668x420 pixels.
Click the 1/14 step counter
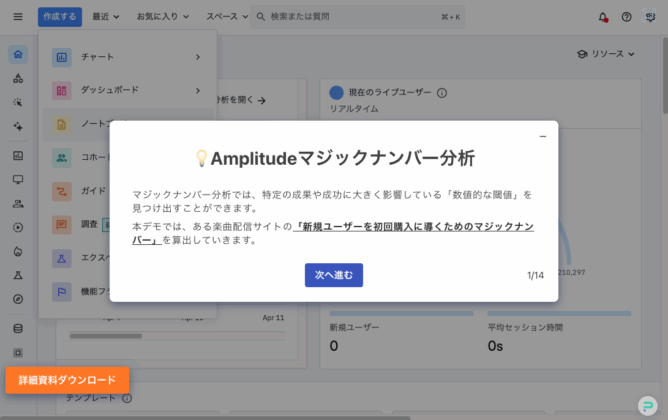point(536,276)
